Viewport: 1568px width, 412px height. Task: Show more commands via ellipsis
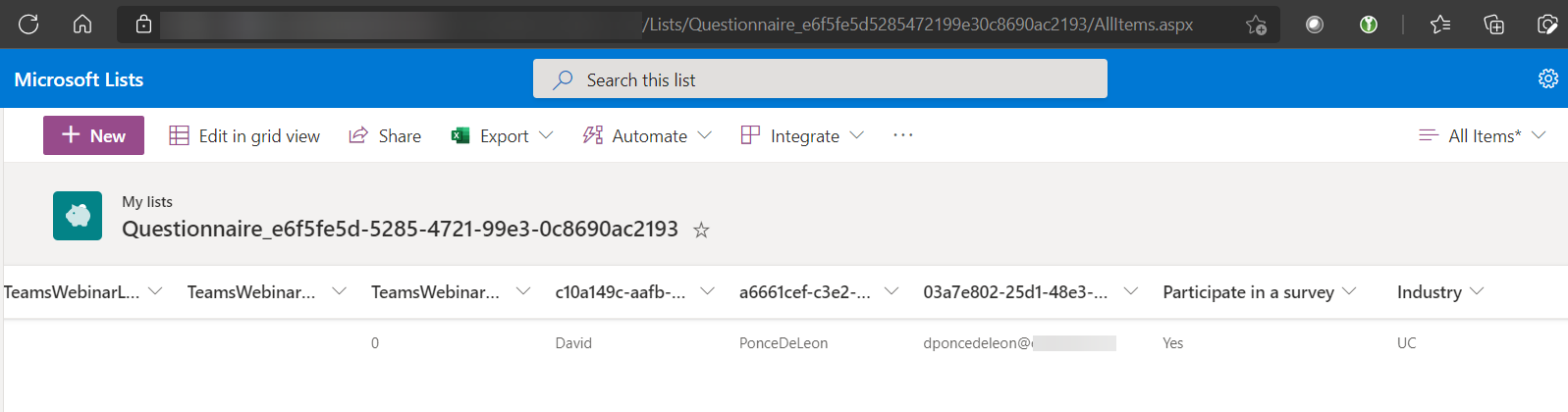[903, 135]
